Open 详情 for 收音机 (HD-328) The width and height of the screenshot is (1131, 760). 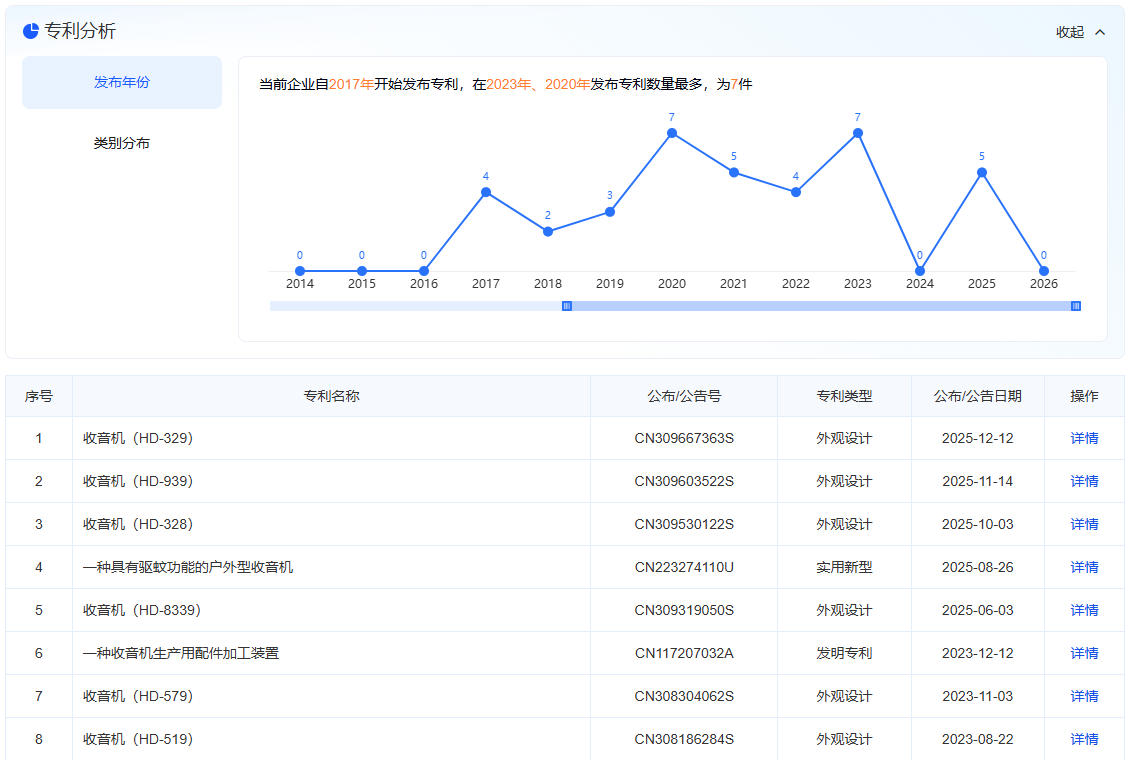[1084, 524]
